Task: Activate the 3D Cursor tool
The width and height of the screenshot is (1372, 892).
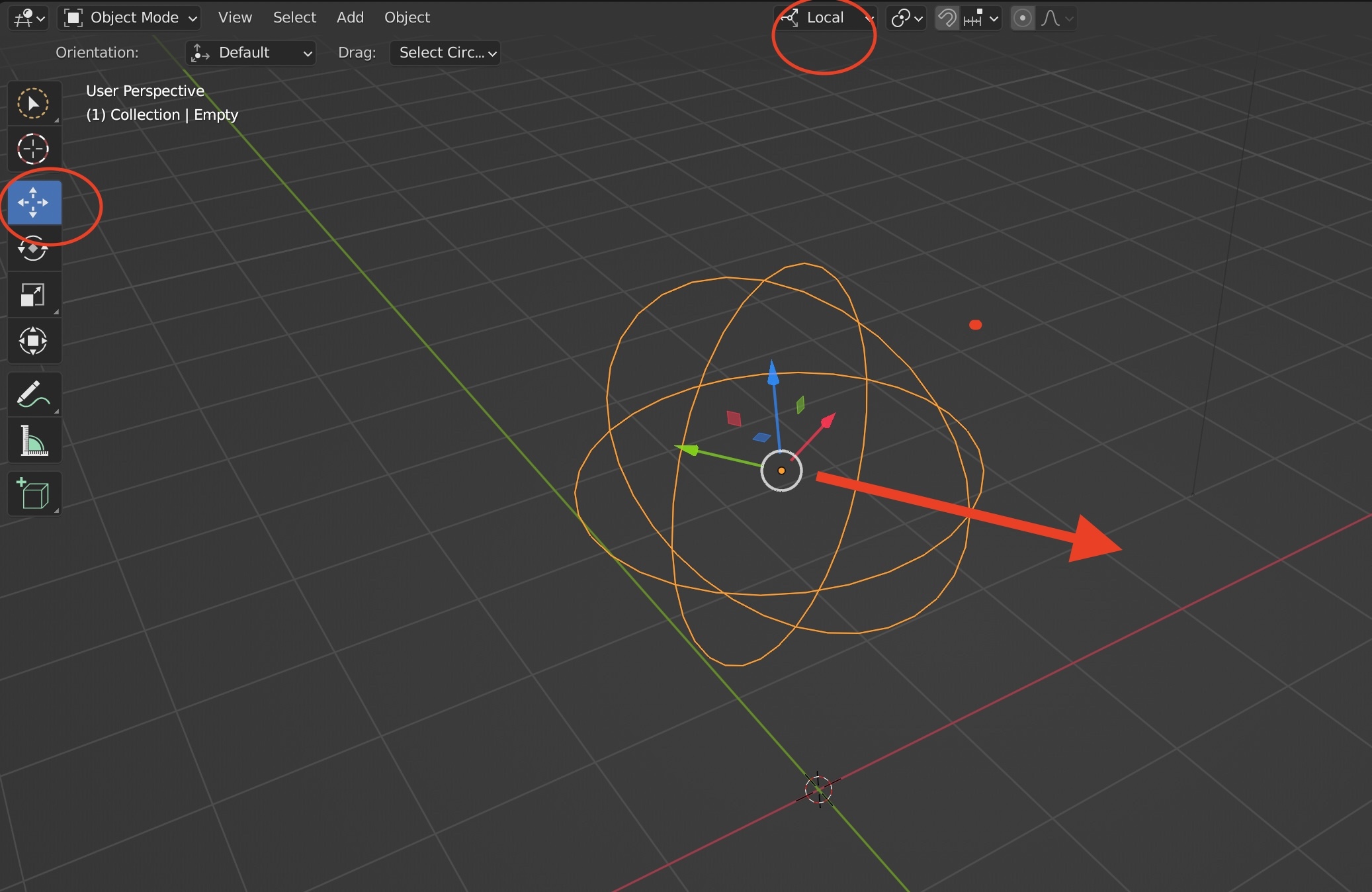Action: 33,149
